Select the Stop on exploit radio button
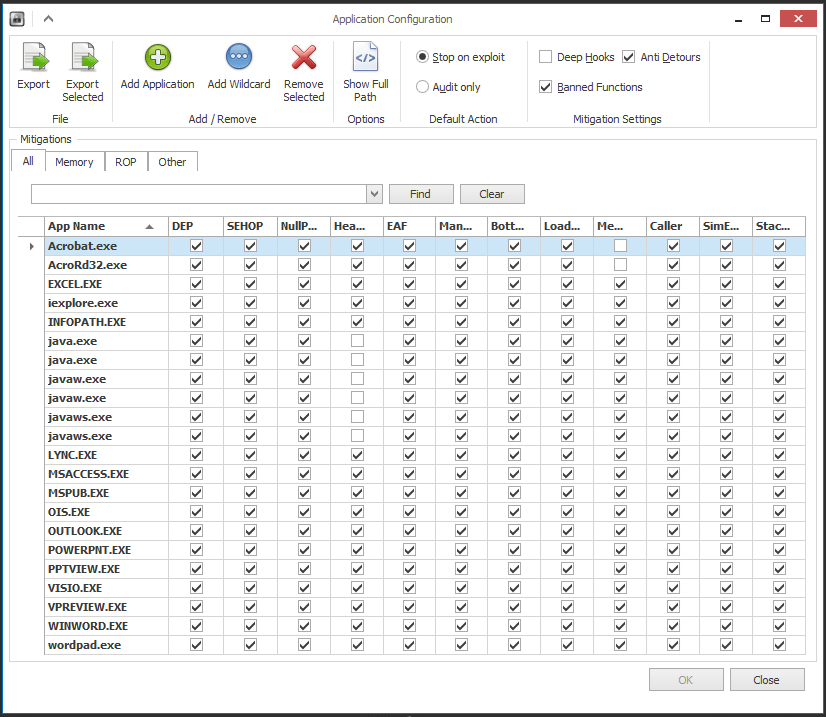Screen dimensions: 826x717 point(422,57)
